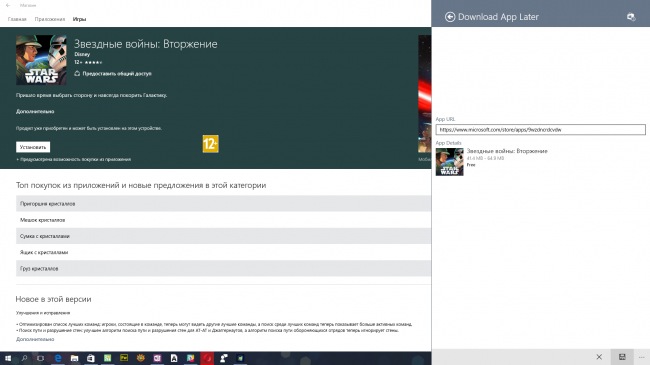Open the Приложения tab in Store
The width and height of the screenshot is (650, 365).
(50, 19)
